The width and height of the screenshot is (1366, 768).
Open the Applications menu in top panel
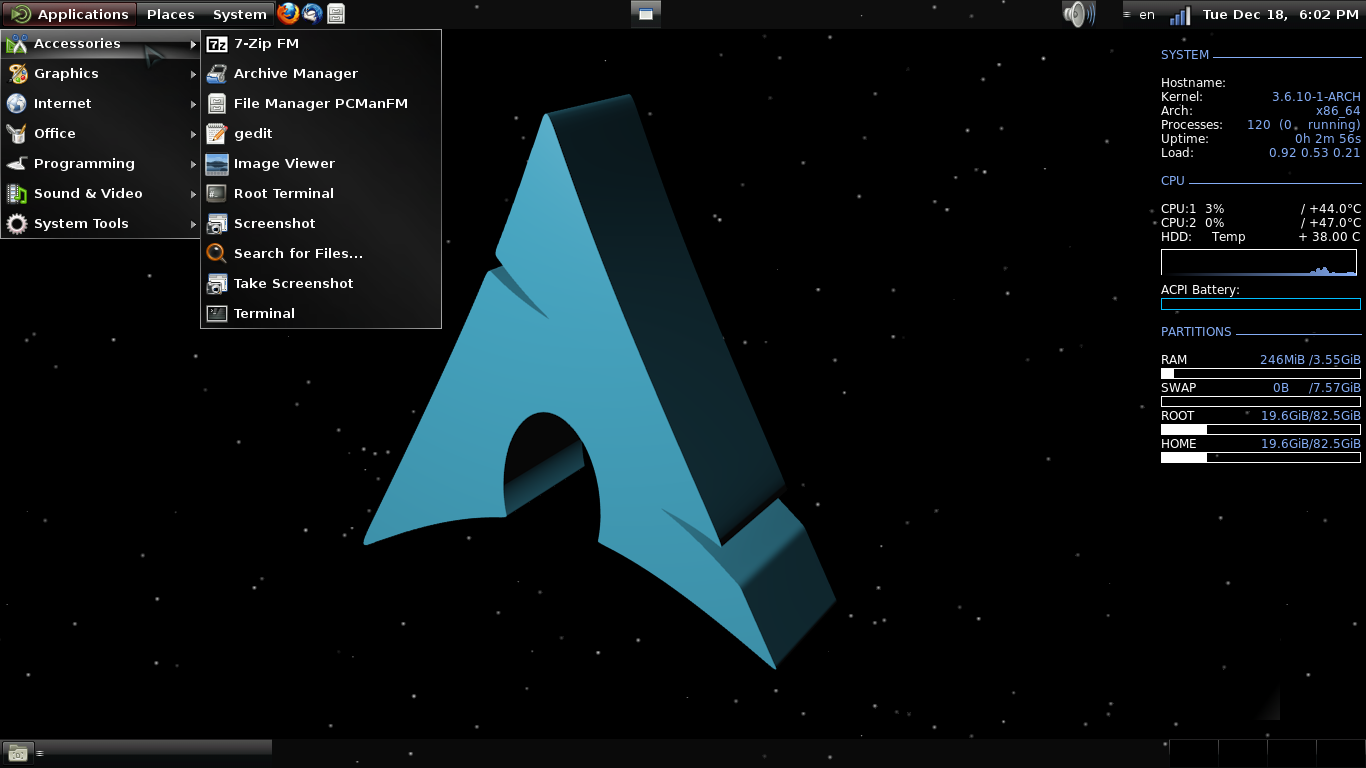(x=69, y=14)
